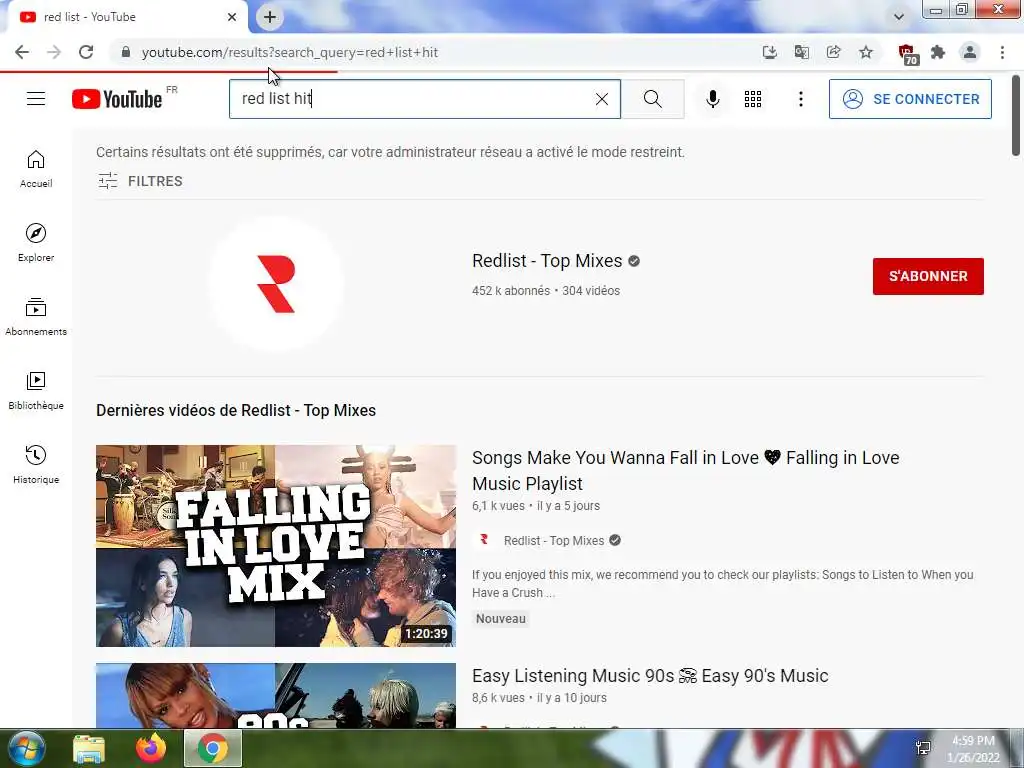Open the Chrome profile avatar
The width and height of the screenshot is (1024, 768).
tap(970, 52)
